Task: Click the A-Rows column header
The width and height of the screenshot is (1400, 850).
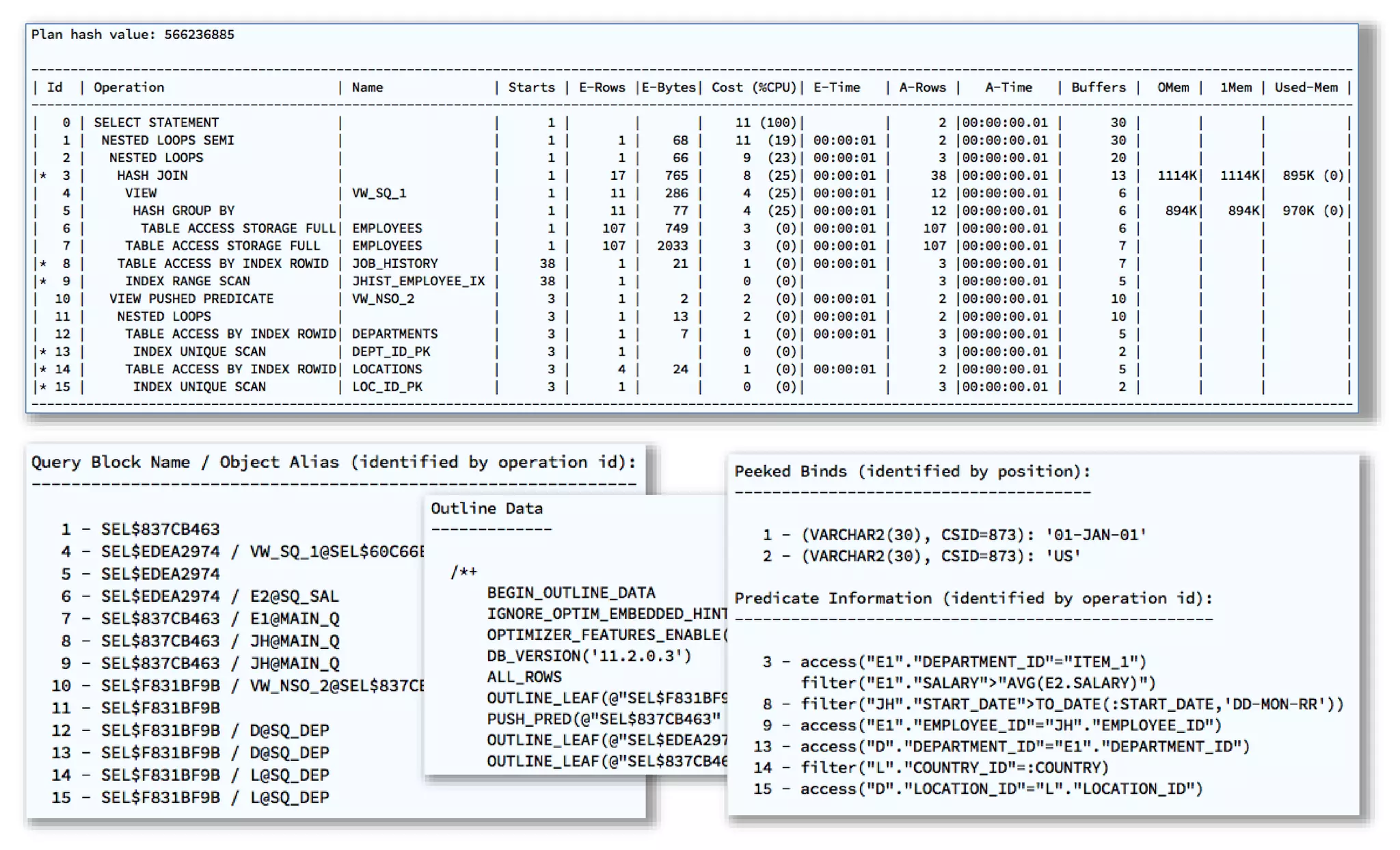Action: click(921, 87)
